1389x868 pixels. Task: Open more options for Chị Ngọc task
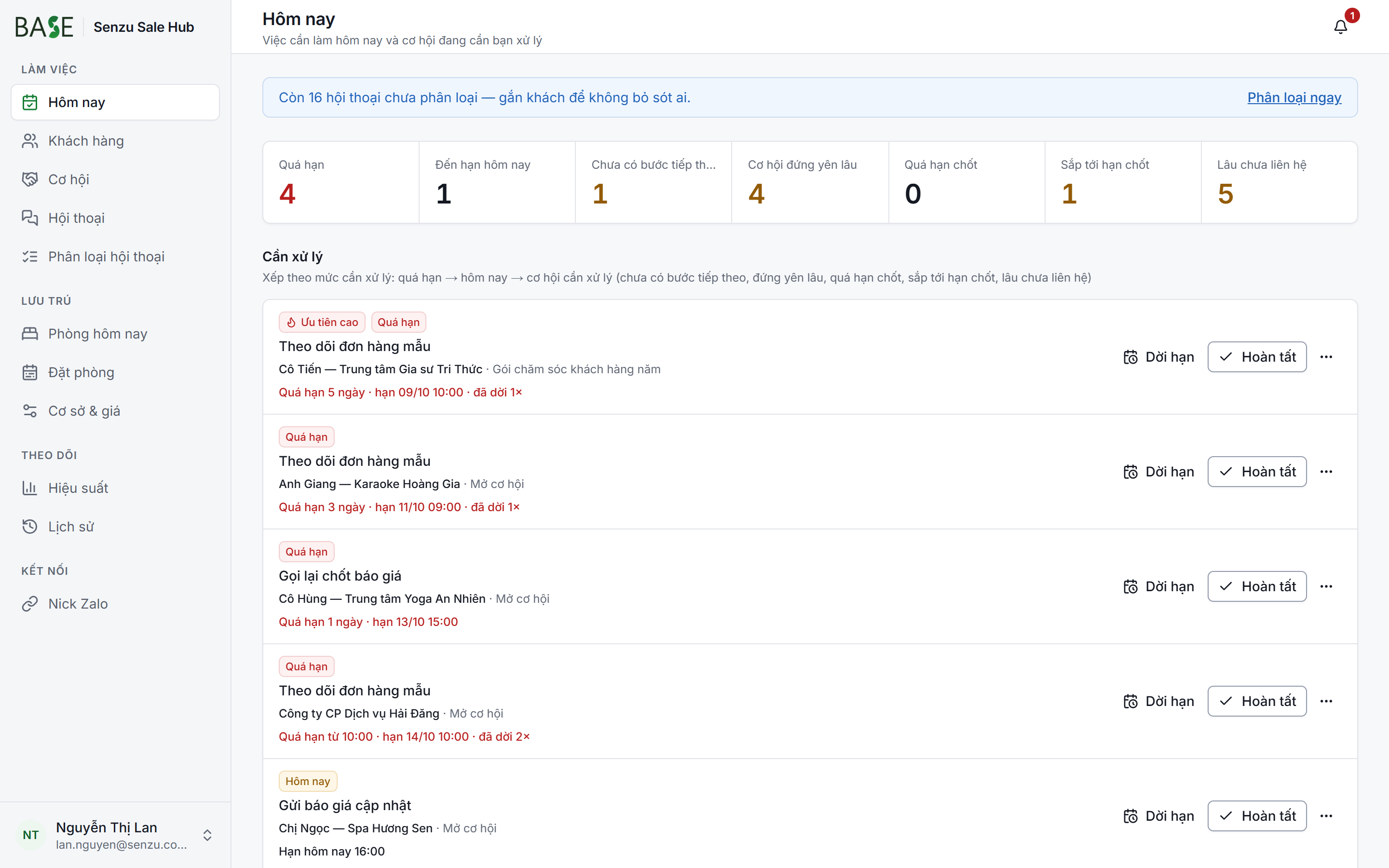point(1326,816)
